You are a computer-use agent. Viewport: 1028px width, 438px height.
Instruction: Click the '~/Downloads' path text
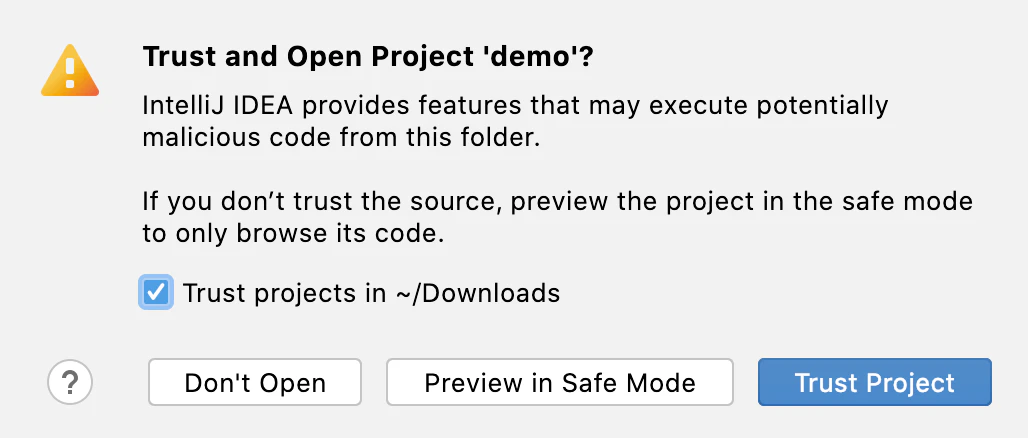477,293
